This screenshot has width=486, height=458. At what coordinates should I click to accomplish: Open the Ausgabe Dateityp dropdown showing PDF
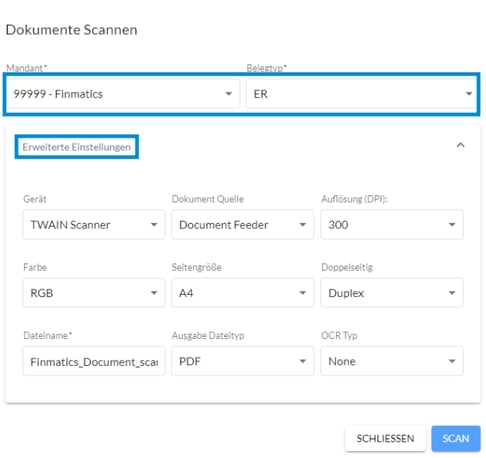coord(242,361)
